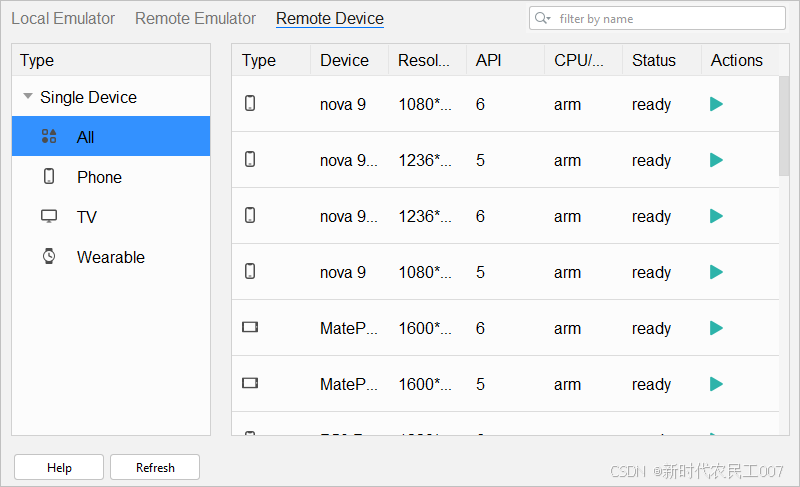Click the All category grid icon
800x487 pixels.
tap(49, 136)
